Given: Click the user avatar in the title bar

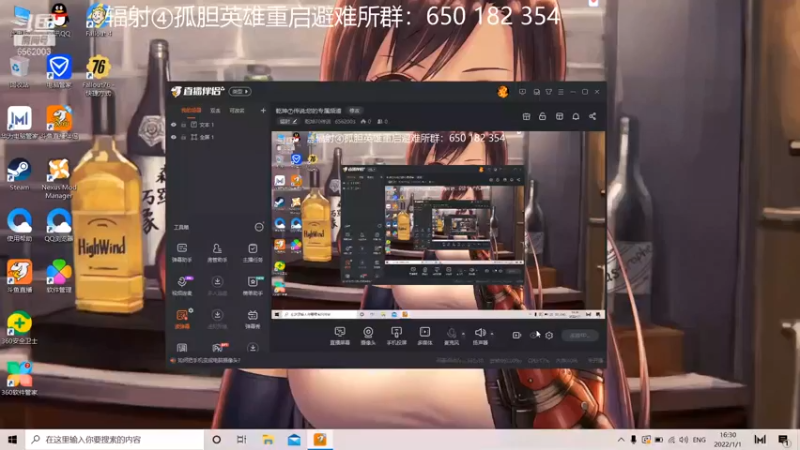Looking at the screenshot, I should (x=503, y=91).
